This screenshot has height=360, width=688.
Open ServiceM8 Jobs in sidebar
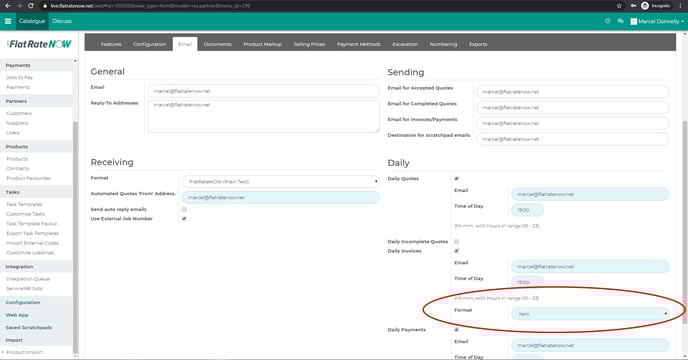pos(24,289)
